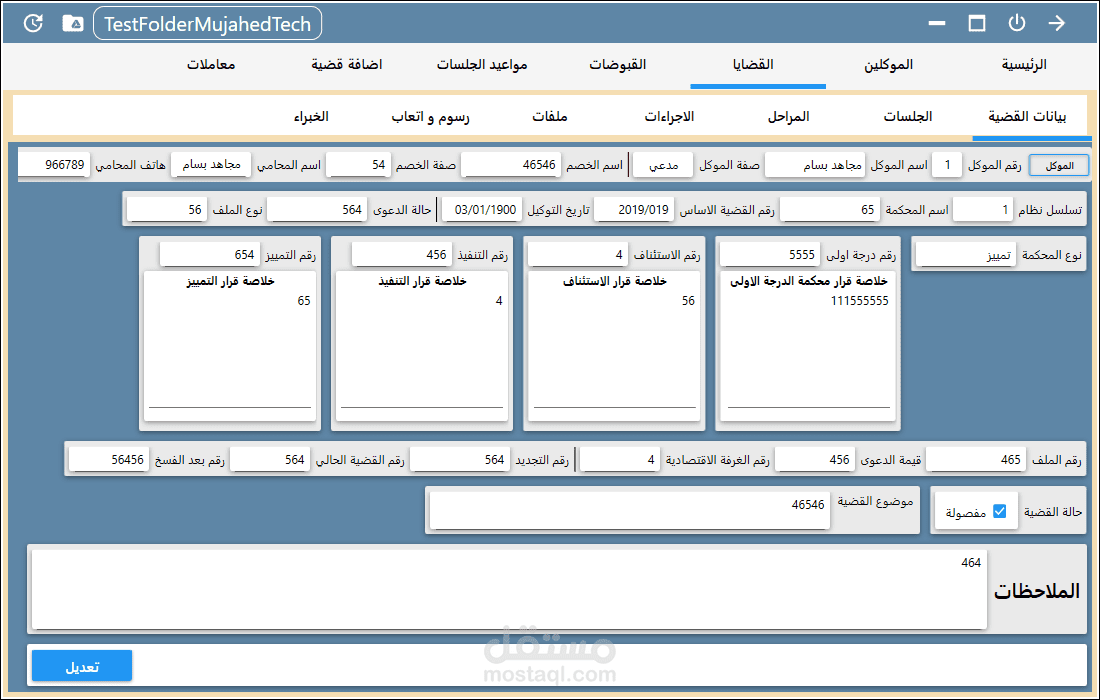Click the صفة الخصم field
Viewport: 1100px width, 700px height.
(x=358, y=165)
